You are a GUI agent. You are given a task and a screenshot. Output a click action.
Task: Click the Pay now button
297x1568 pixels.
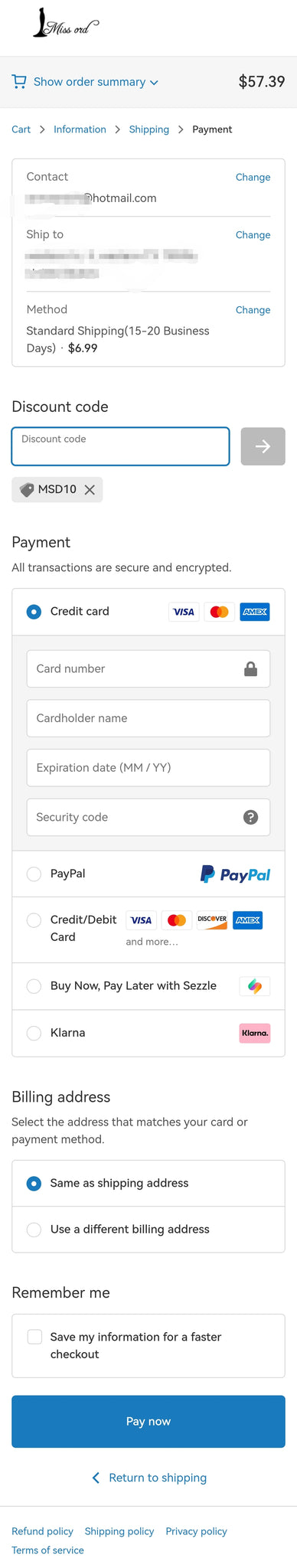[x=148, y=1421]
